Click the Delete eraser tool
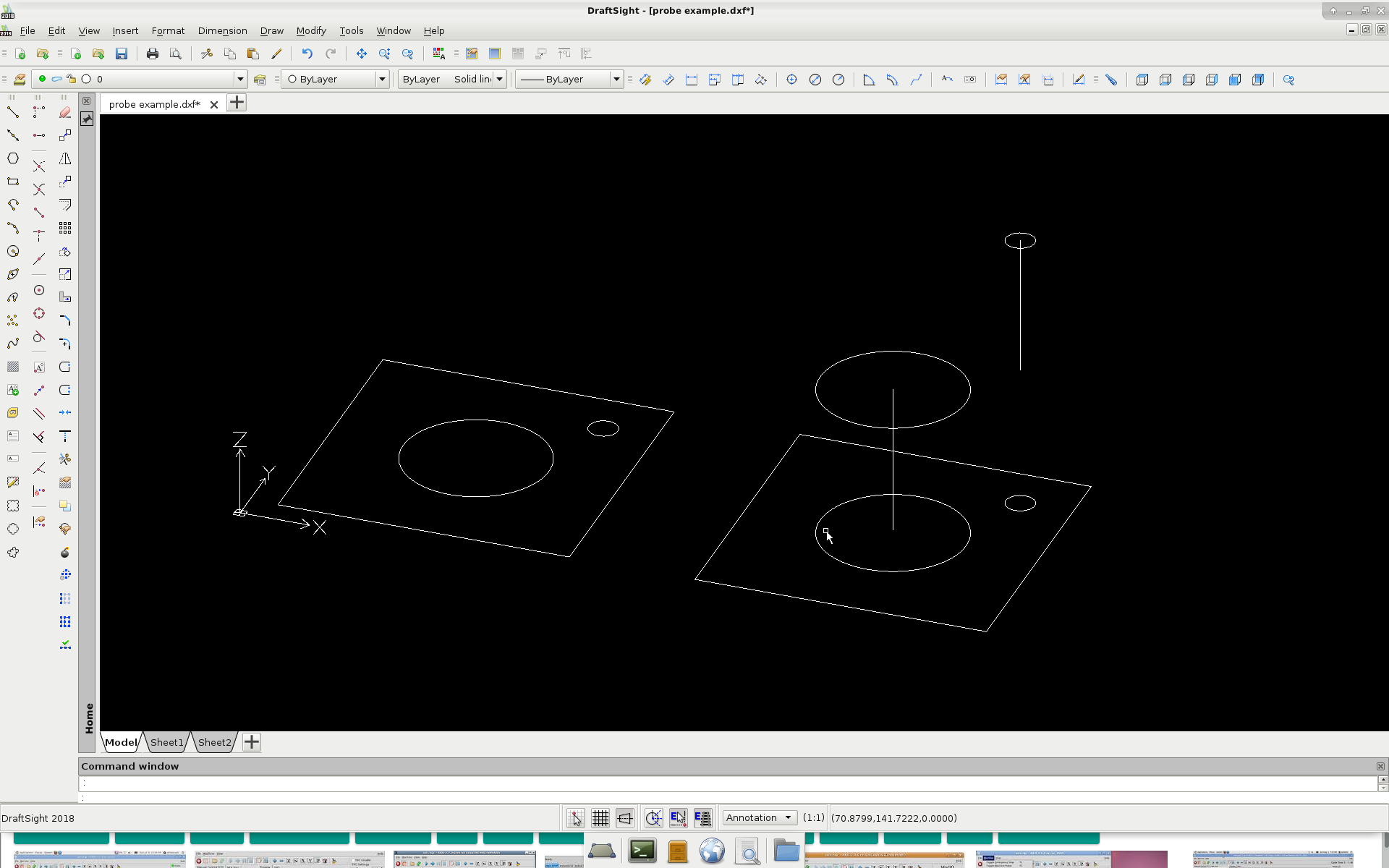This screenshot has height=868, width=1389. click(65, 112)
